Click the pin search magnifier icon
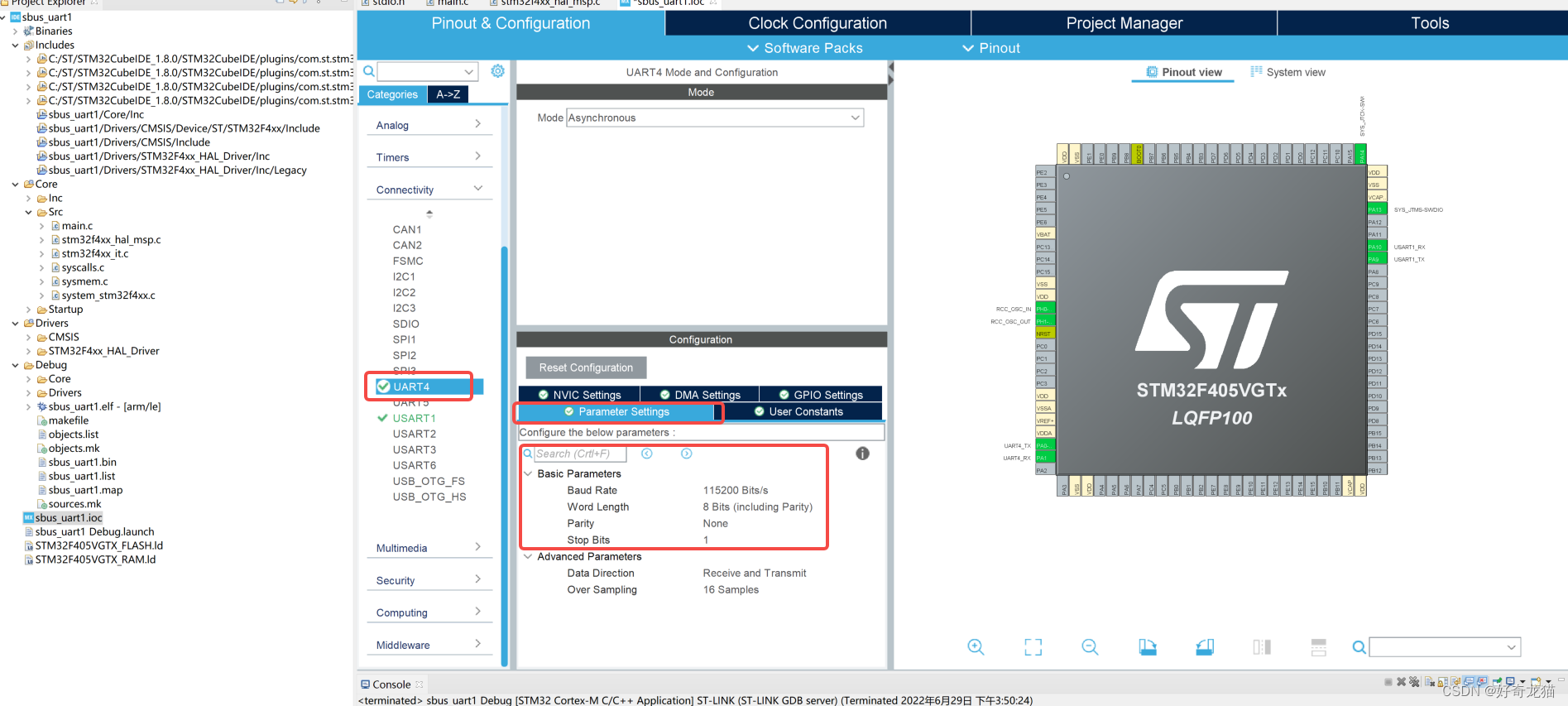Screen dimensions: 1568x706 [1359, 647]
